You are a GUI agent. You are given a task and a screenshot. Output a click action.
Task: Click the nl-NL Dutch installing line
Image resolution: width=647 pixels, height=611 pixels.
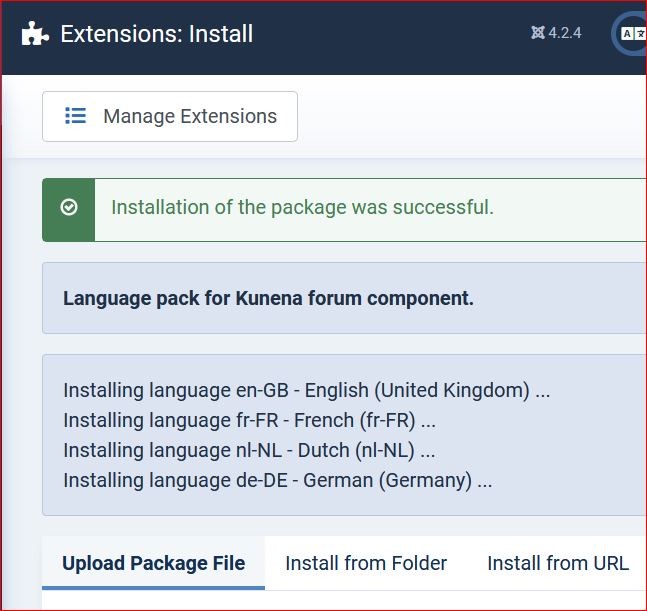pos(249,450)
